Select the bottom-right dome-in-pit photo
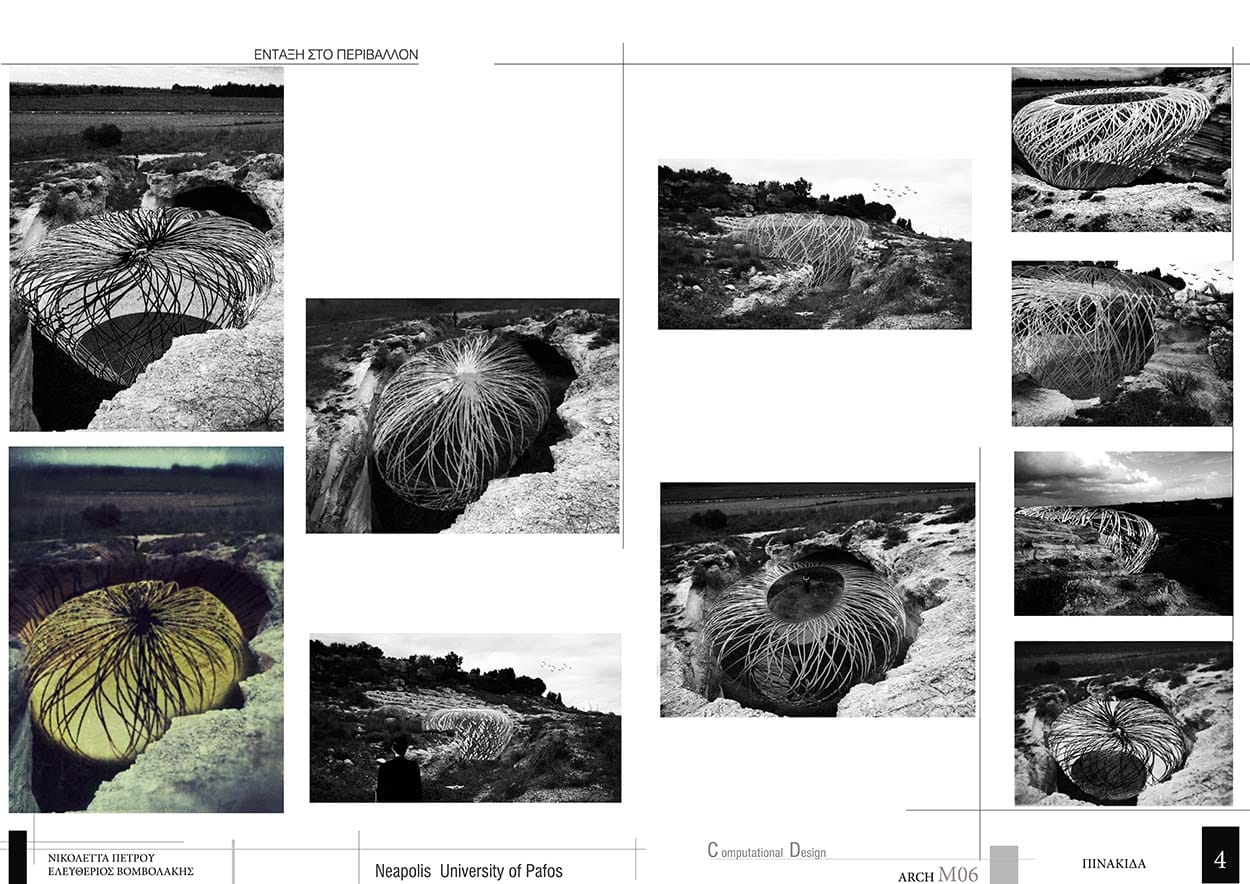This screenshot has height=884, width=1250. pos(1123,723)
